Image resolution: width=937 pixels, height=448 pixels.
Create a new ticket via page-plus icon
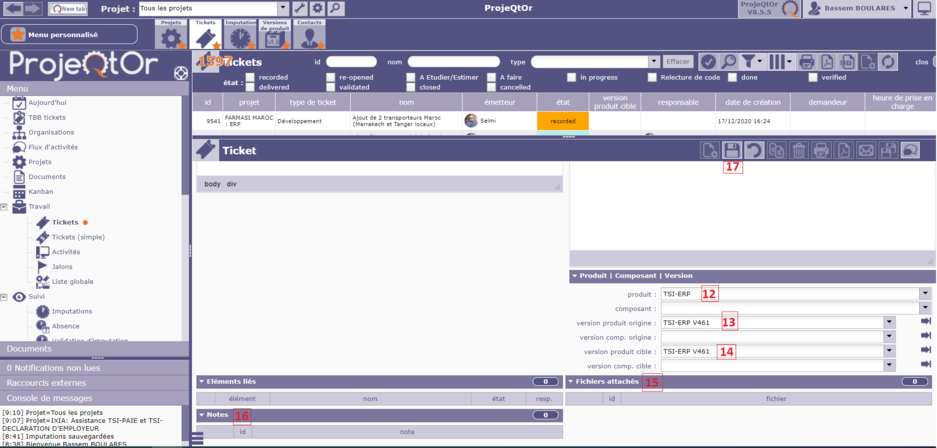(709, 151)
